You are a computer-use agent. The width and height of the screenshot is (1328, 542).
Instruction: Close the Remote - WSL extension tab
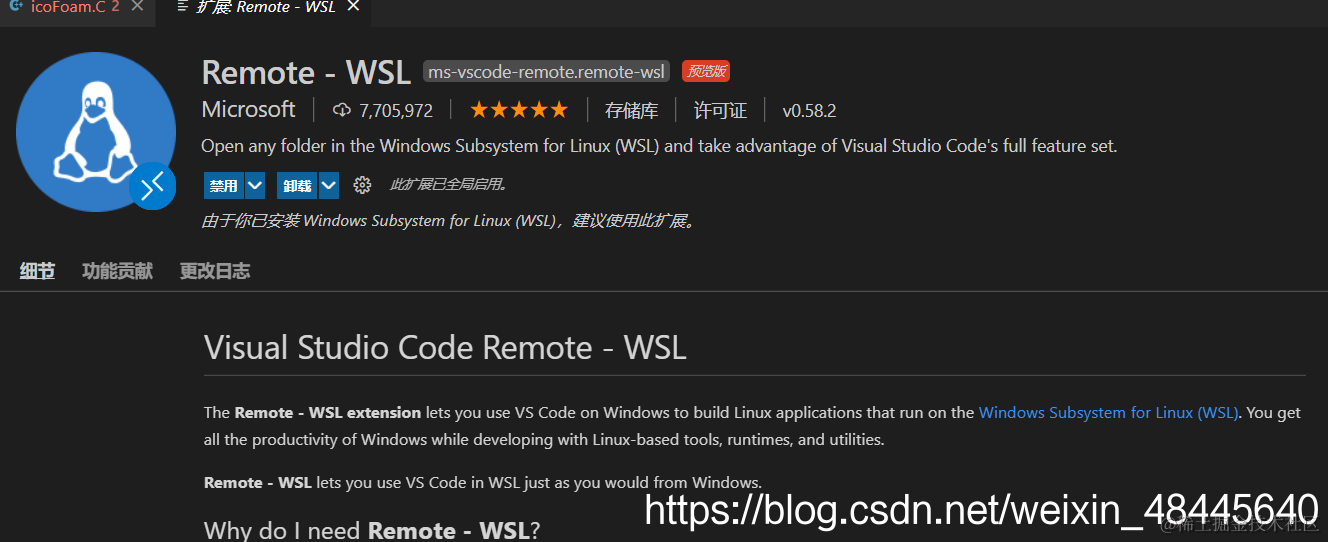[353, 7]
